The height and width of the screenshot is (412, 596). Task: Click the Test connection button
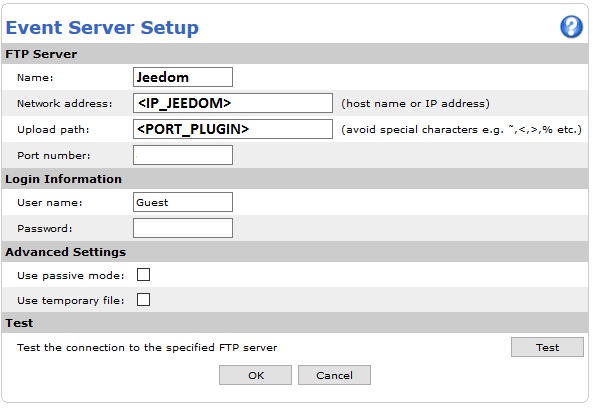(x=547, y=347)
